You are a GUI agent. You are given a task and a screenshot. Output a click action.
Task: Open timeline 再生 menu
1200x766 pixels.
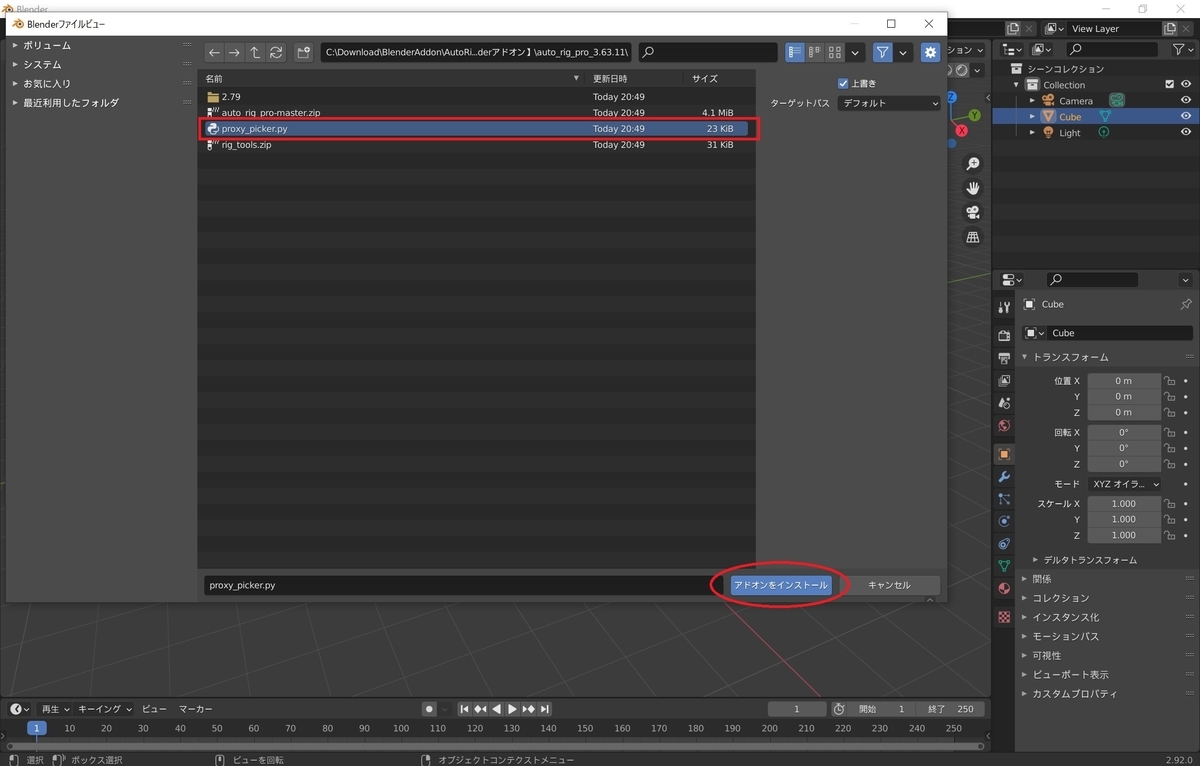[55, 709]
